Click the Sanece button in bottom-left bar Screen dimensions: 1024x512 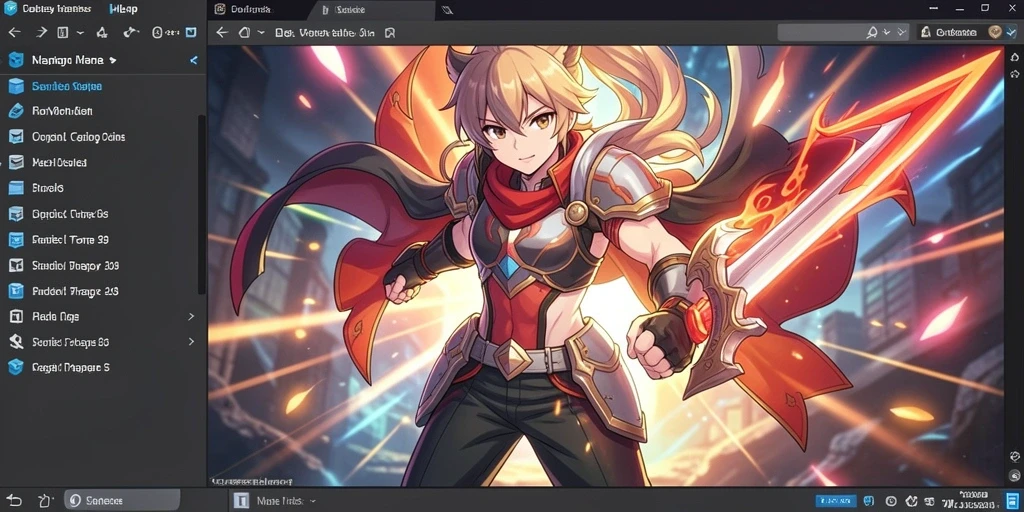point(121,500)
